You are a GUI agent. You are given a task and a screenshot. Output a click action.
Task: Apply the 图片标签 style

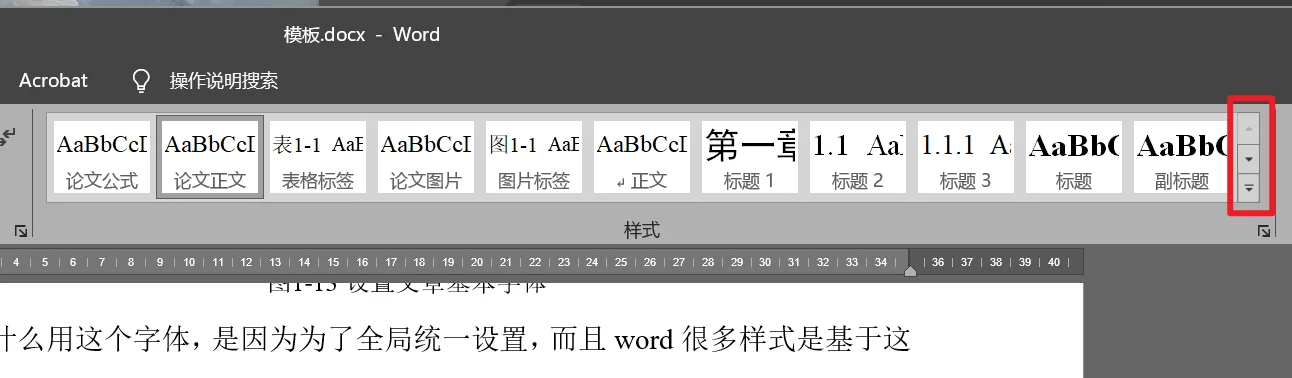point(534,156)
